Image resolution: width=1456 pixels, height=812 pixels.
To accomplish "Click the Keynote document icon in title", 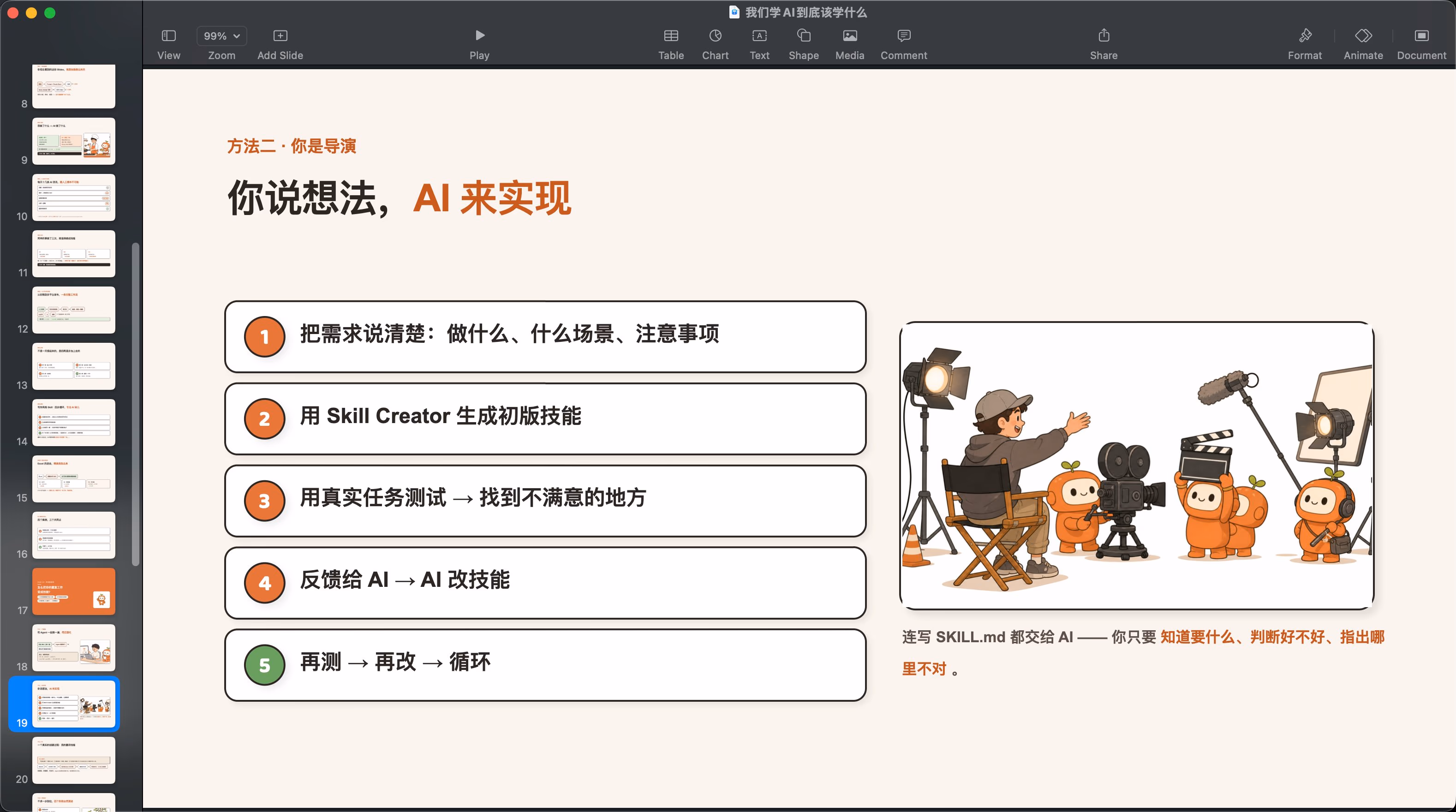I will (x=734, y=12).
